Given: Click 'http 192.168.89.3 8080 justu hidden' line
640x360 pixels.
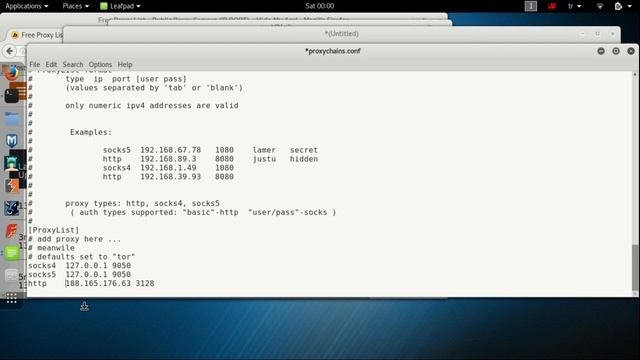Looking at the screenshot, I should (x=210, y=159).
